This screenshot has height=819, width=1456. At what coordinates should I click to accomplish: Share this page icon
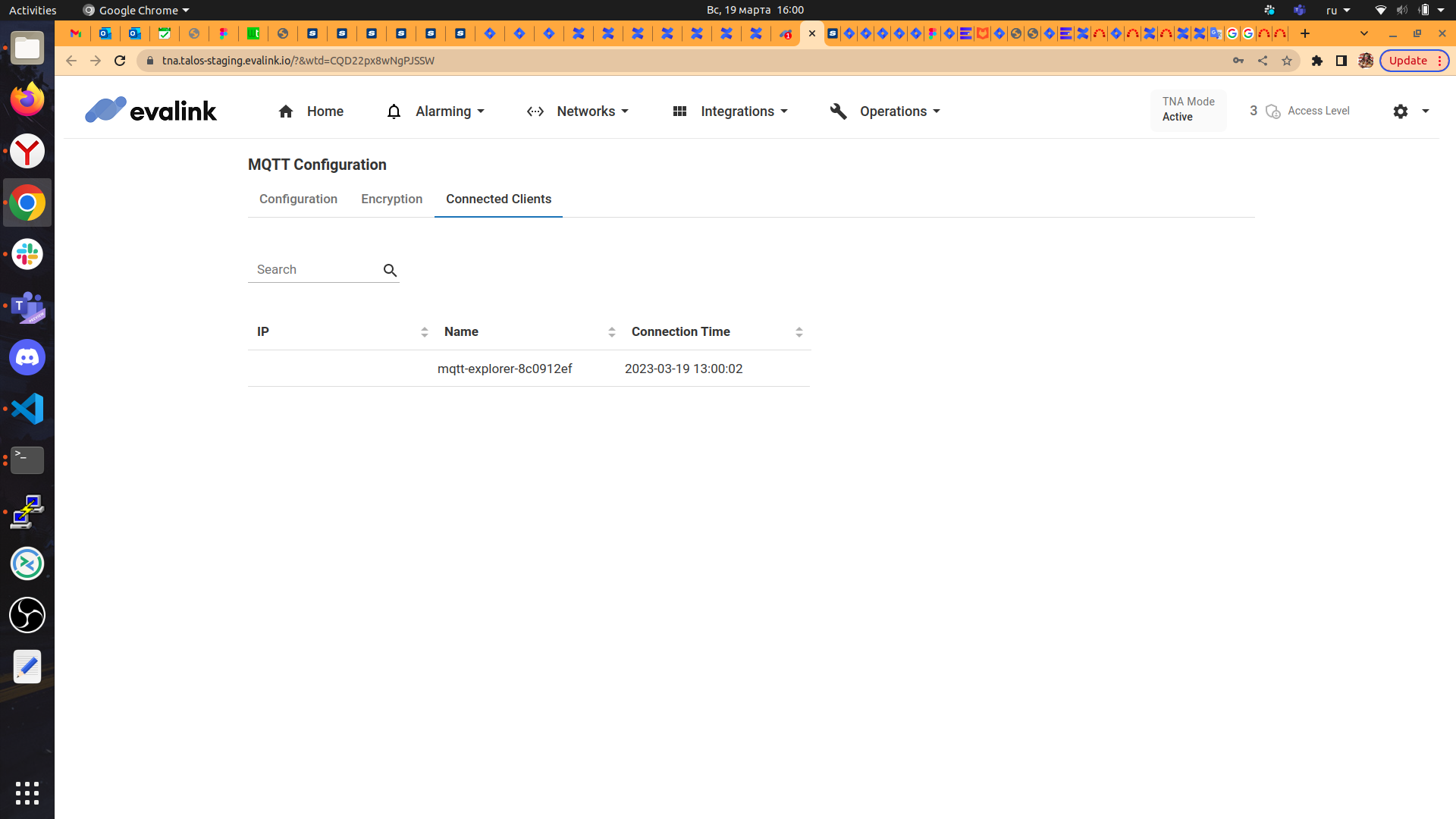[x=1263, y=61]
